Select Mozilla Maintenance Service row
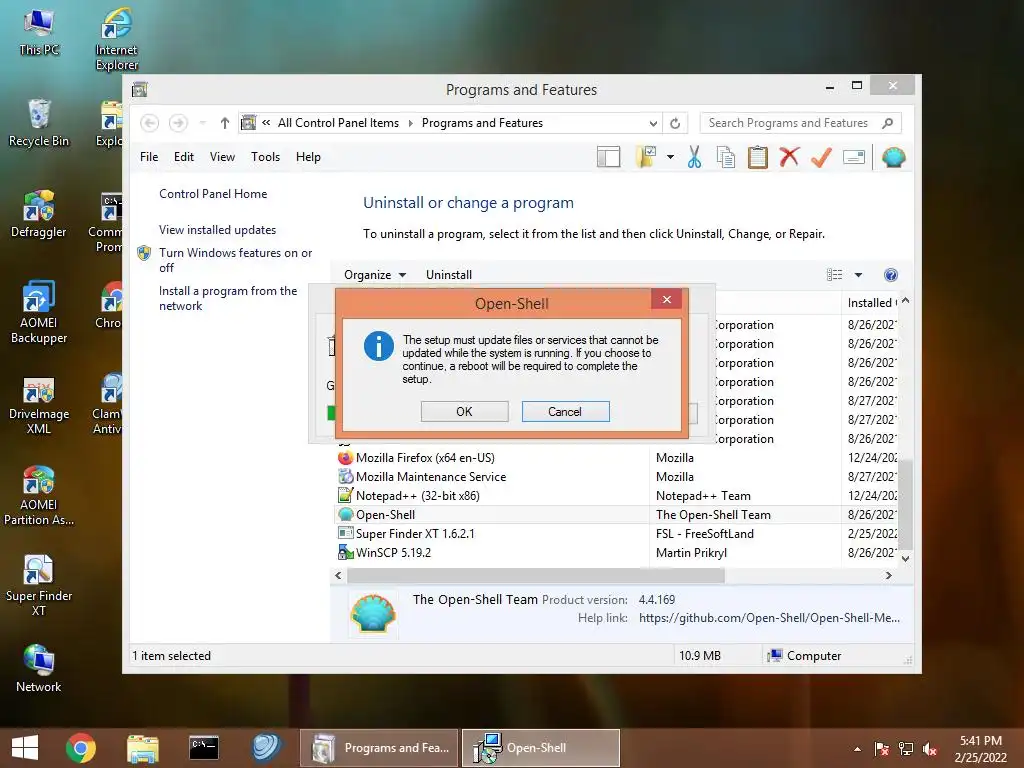The height and width of the screenshot is (768, 1024). (617, 477)
